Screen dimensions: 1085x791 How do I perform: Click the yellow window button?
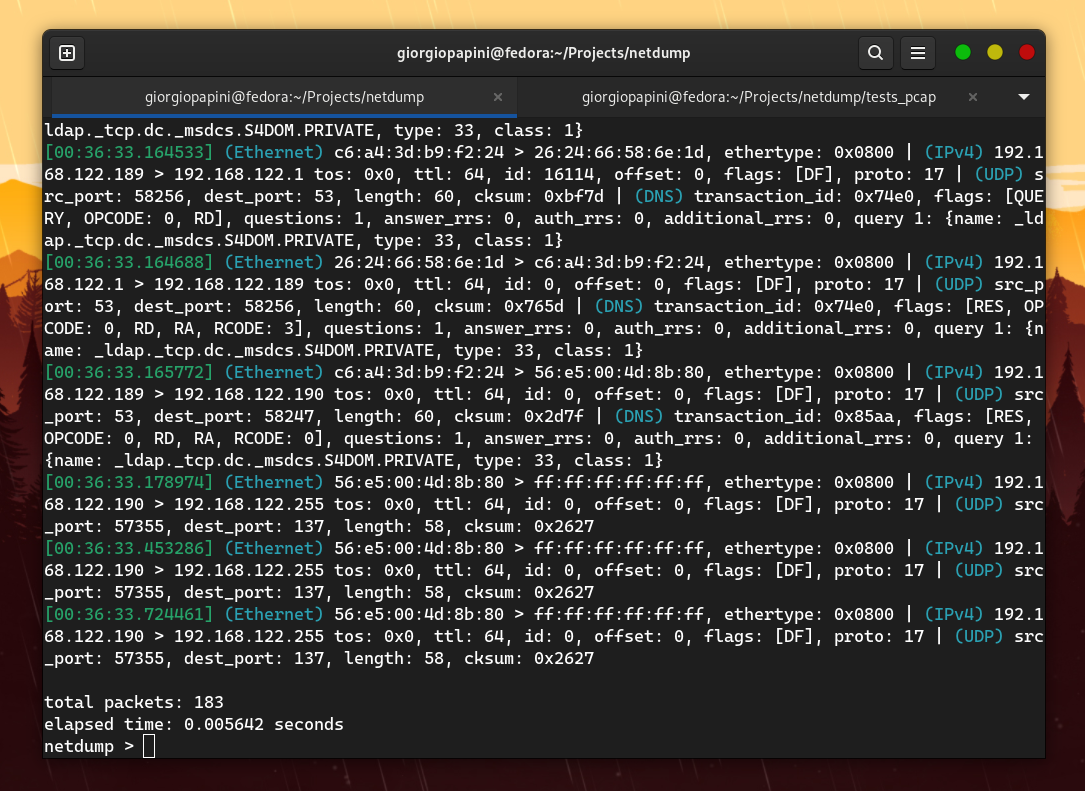coord(994,53)
